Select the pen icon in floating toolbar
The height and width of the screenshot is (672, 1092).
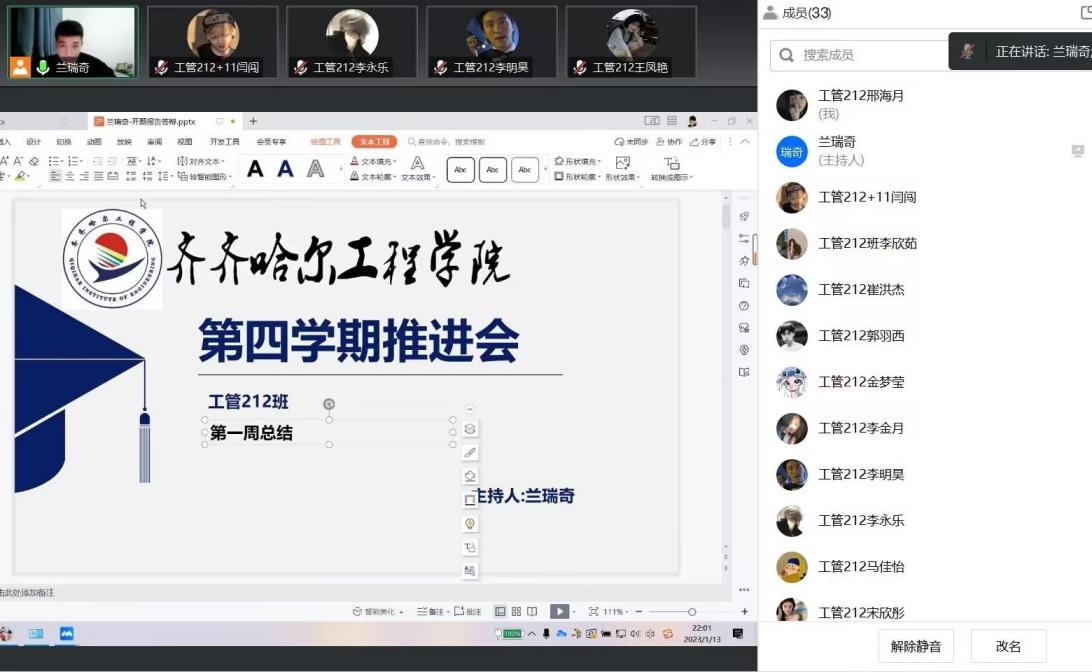point(470,453)
